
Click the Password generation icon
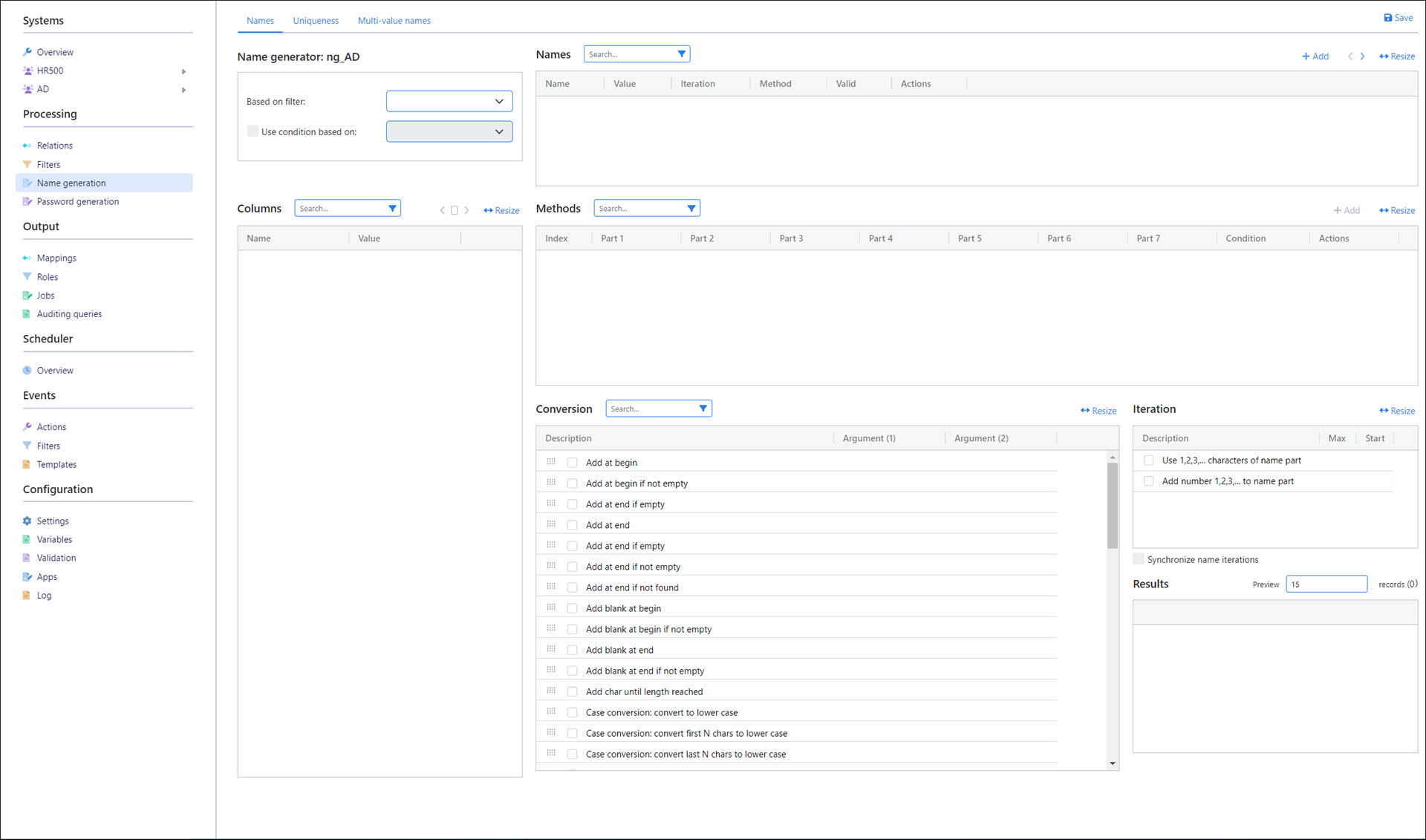coord(27,202)
